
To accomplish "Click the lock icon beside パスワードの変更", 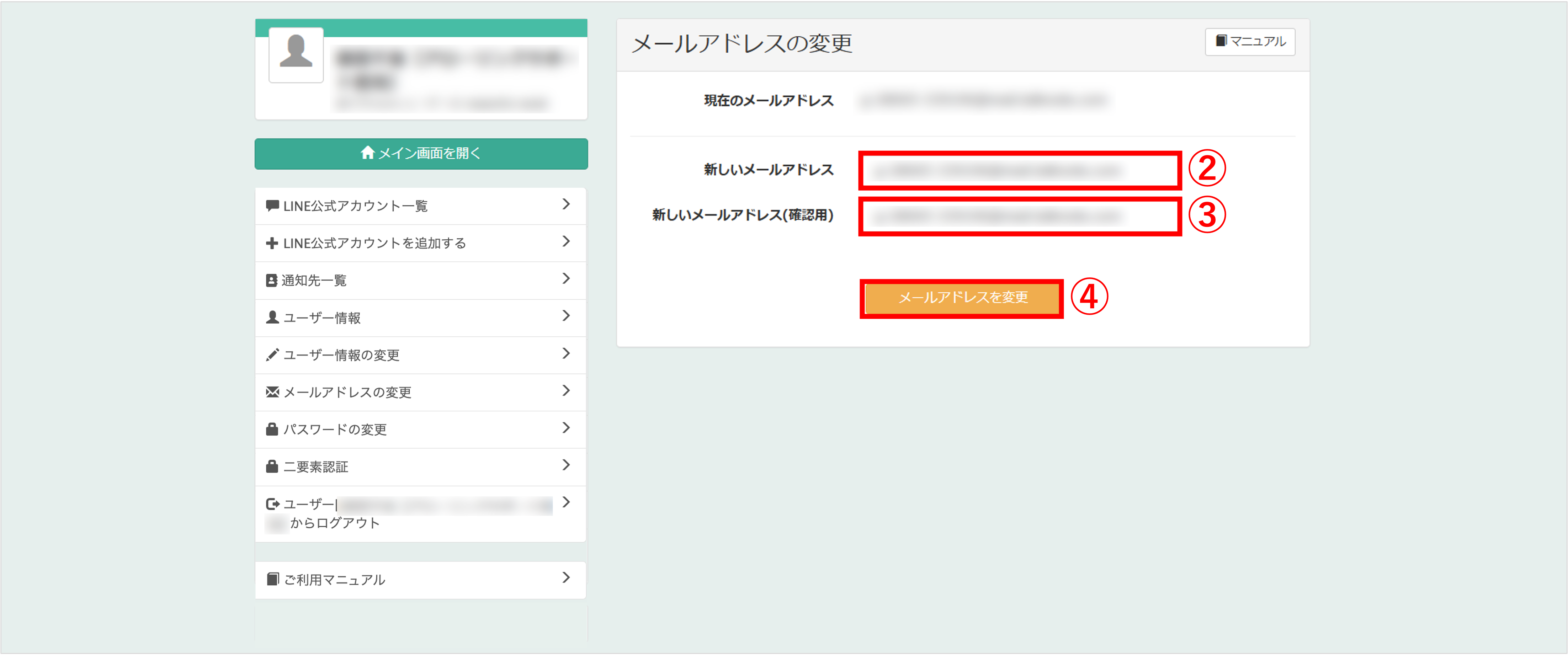I will point(272,429).
